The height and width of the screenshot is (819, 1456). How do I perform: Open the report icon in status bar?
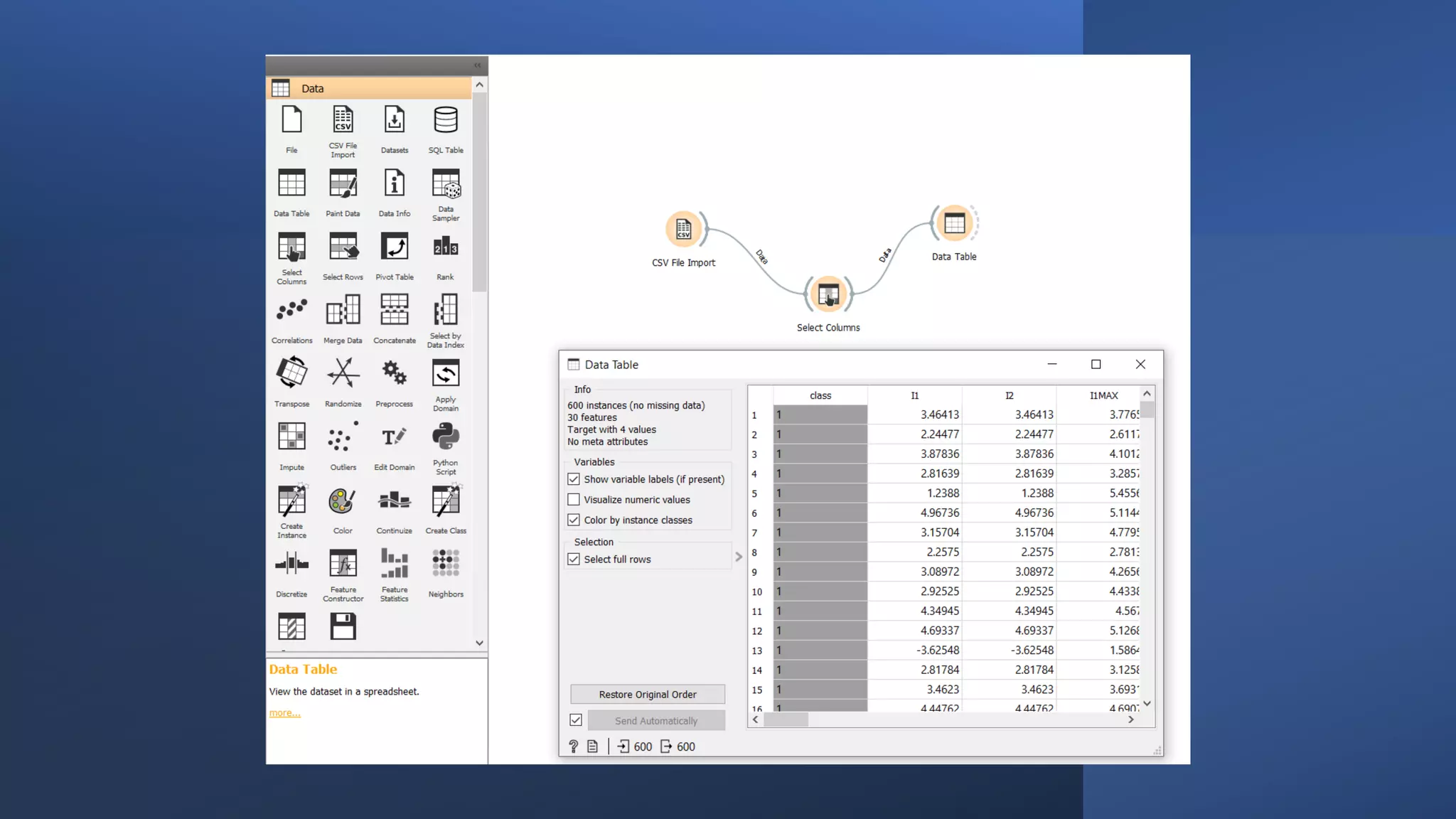592,746
